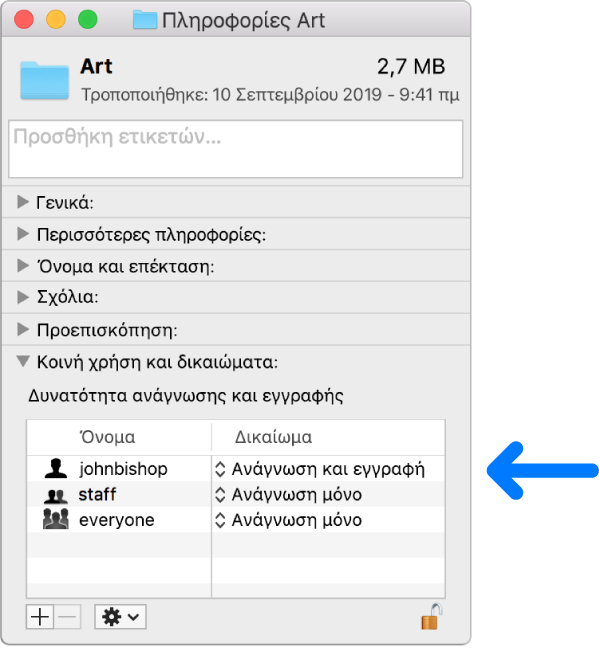Screen dimensions: 599x649
Task: Expand the Γενικά section
Action: 22,202
